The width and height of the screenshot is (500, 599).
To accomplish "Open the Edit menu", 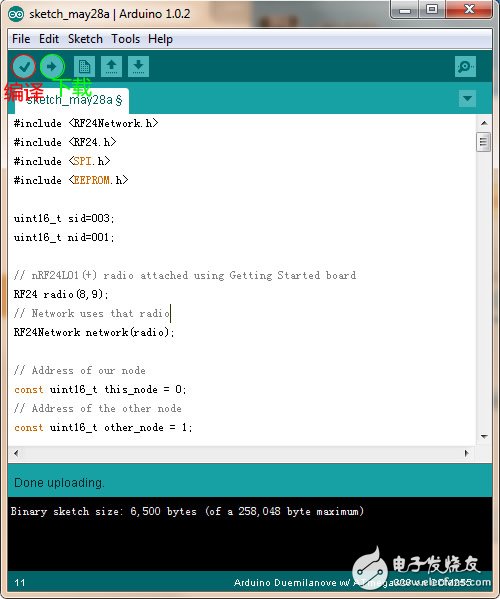I will [49, 39].
